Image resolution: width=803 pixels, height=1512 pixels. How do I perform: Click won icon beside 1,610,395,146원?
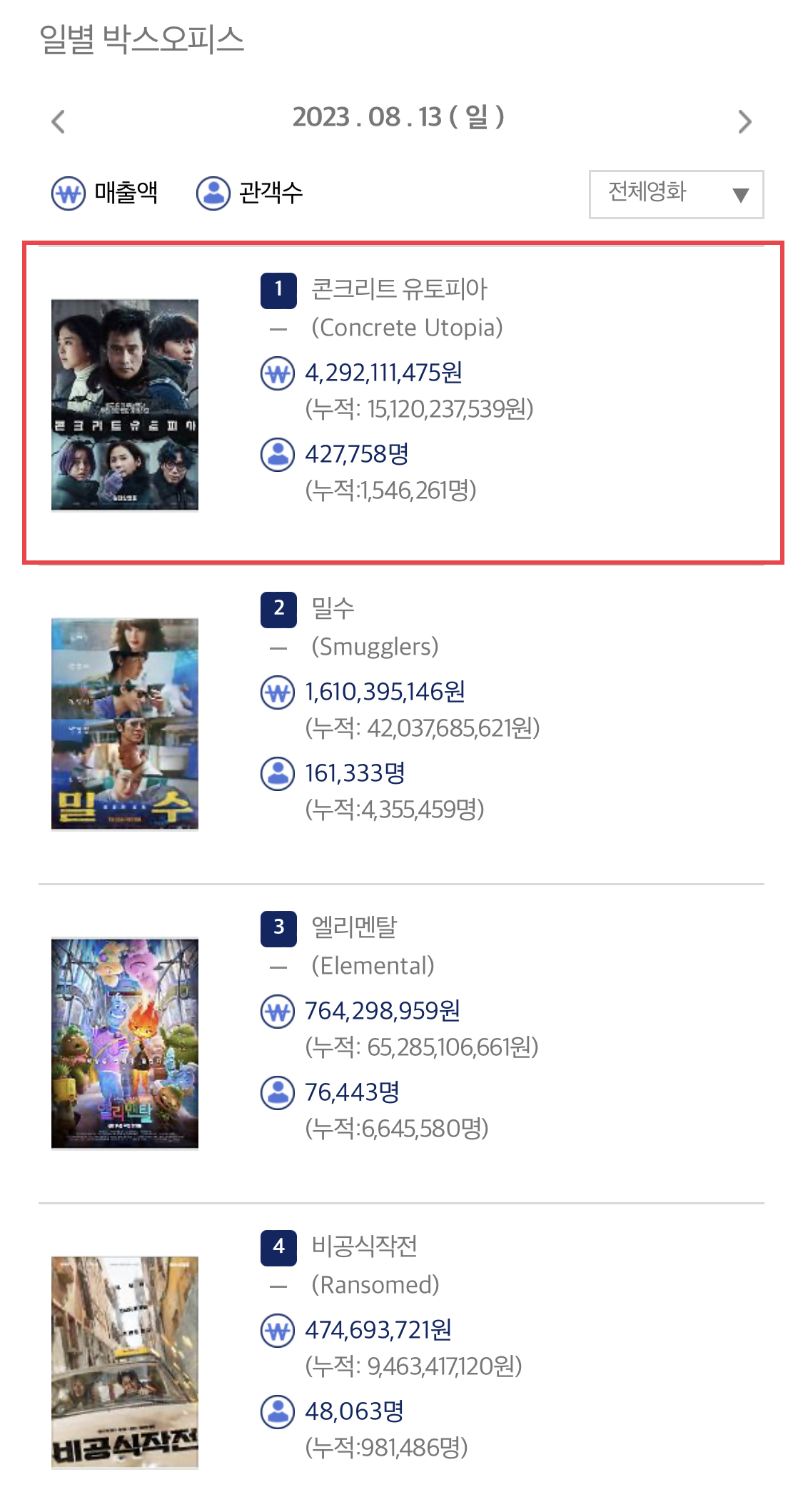click(x=278, y=692)
